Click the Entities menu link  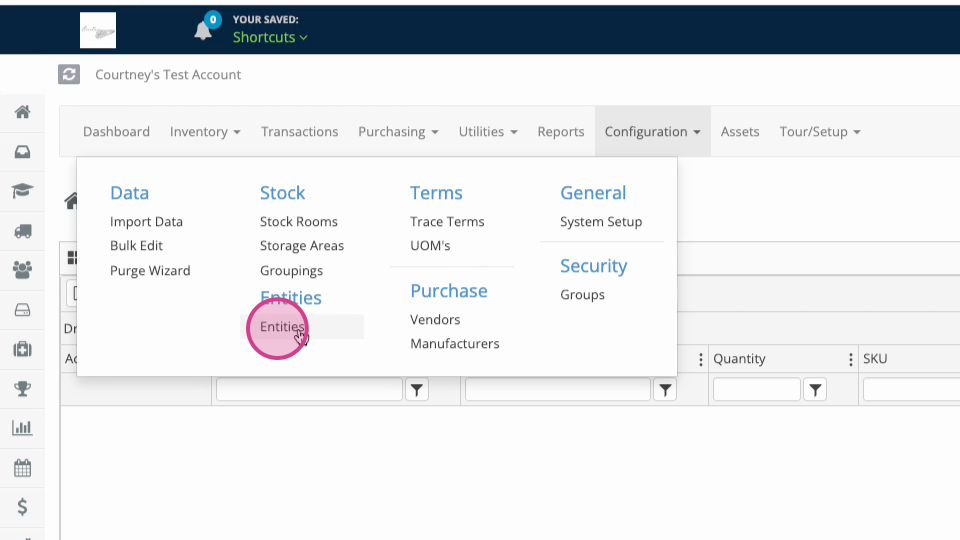pos(282,326)
